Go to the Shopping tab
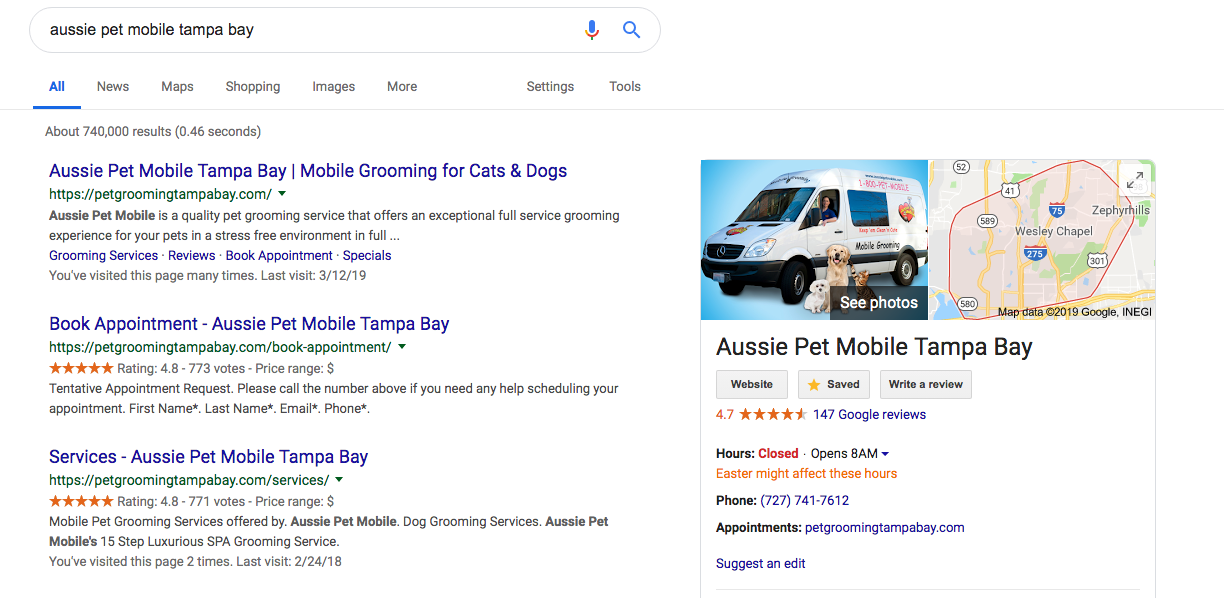 point(253,87)
